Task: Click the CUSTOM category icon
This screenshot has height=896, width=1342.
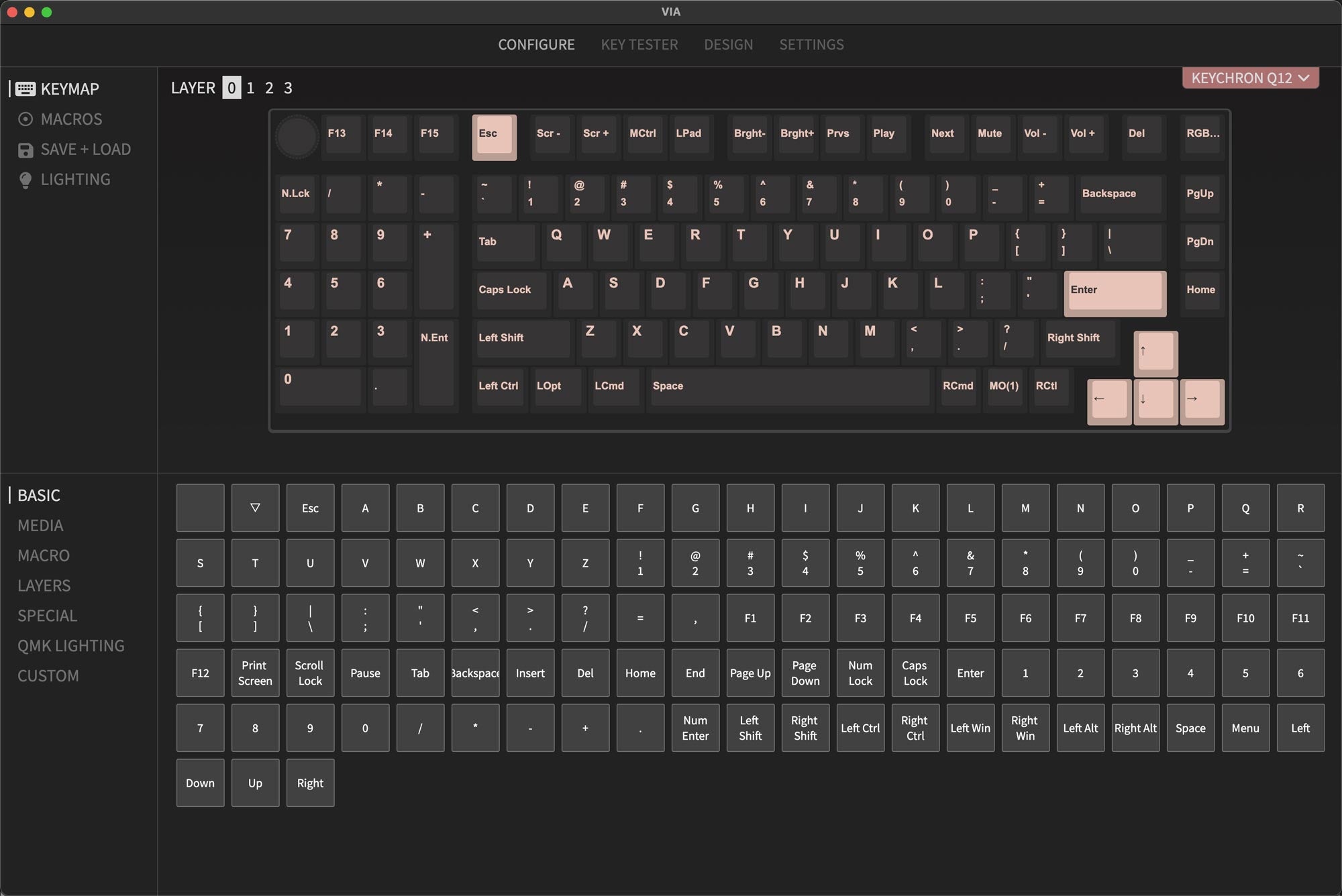Action: tap(47, 675)
